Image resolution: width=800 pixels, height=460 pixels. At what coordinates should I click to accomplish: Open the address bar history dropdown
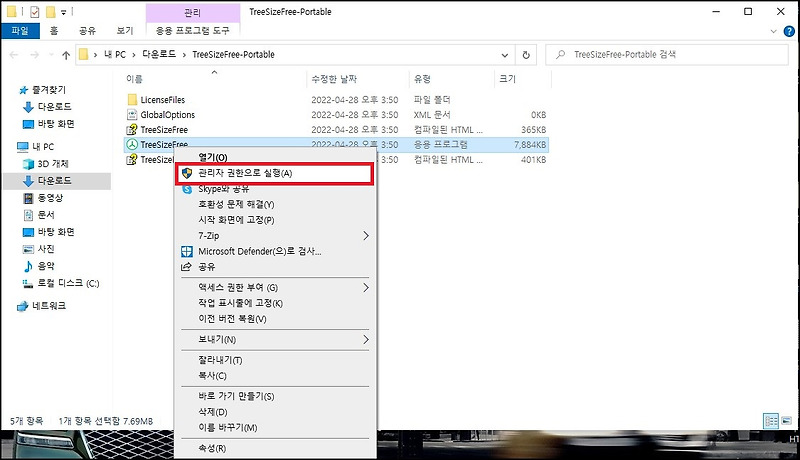[505, 55]
